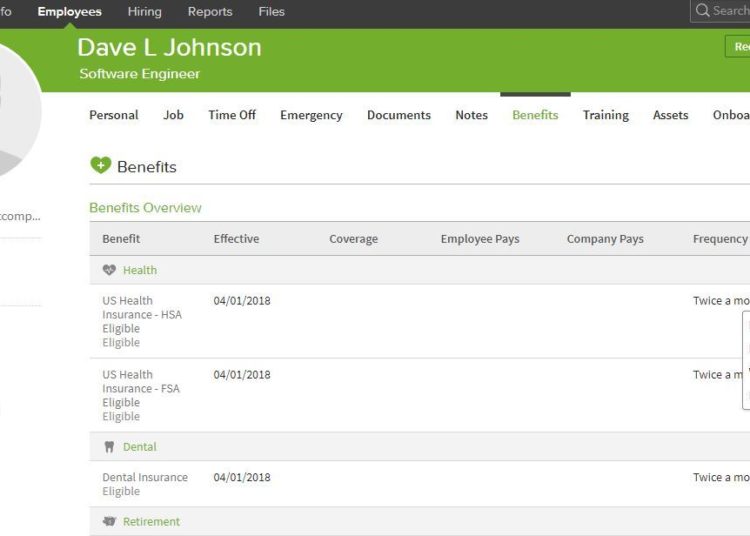Open the Assets tab
The height and width of the screenshot is (536, 750).
(x=670, y=115)
